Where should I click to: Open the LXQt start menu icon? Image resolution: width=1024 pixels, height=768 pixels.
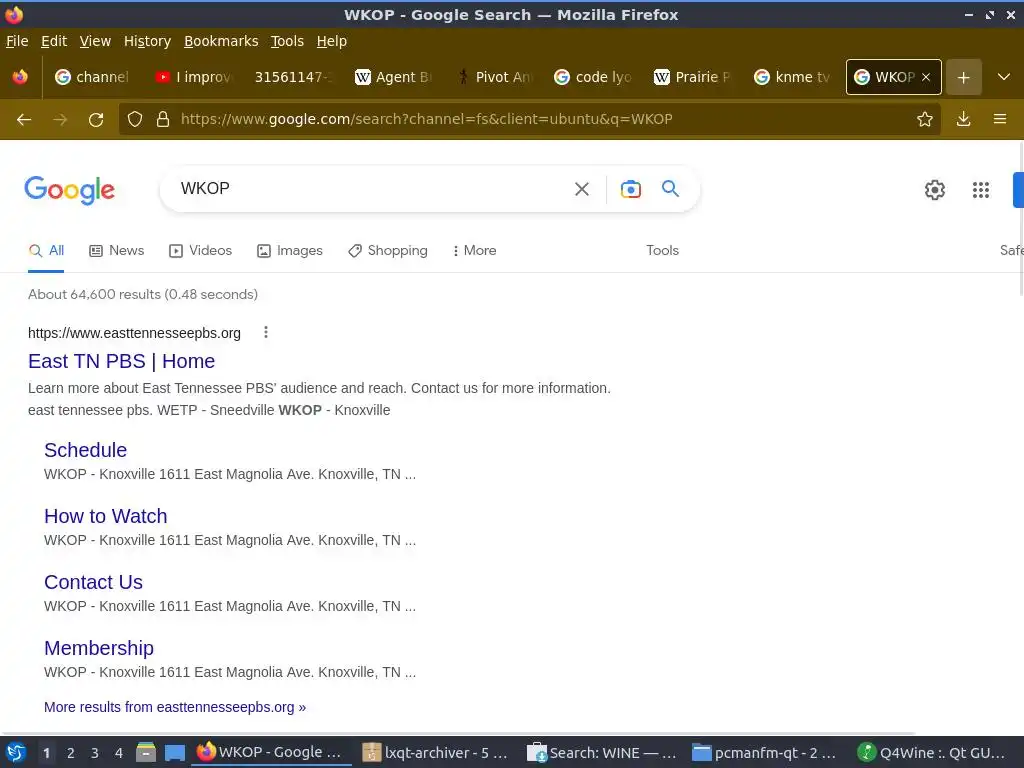(x=16, y=753)
